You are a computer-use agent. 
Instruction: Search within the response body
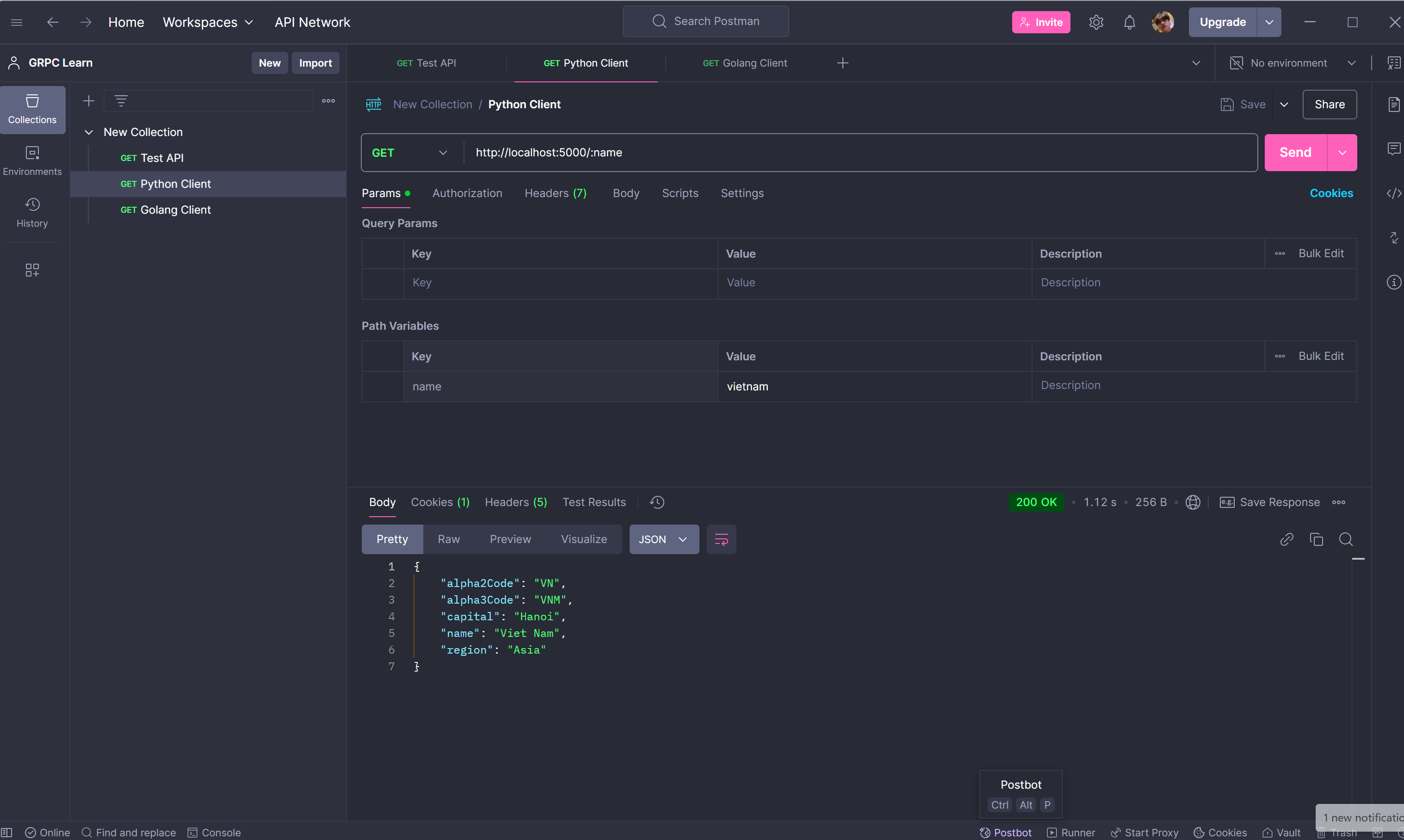pyautogui.click(x=1346, y=539)
